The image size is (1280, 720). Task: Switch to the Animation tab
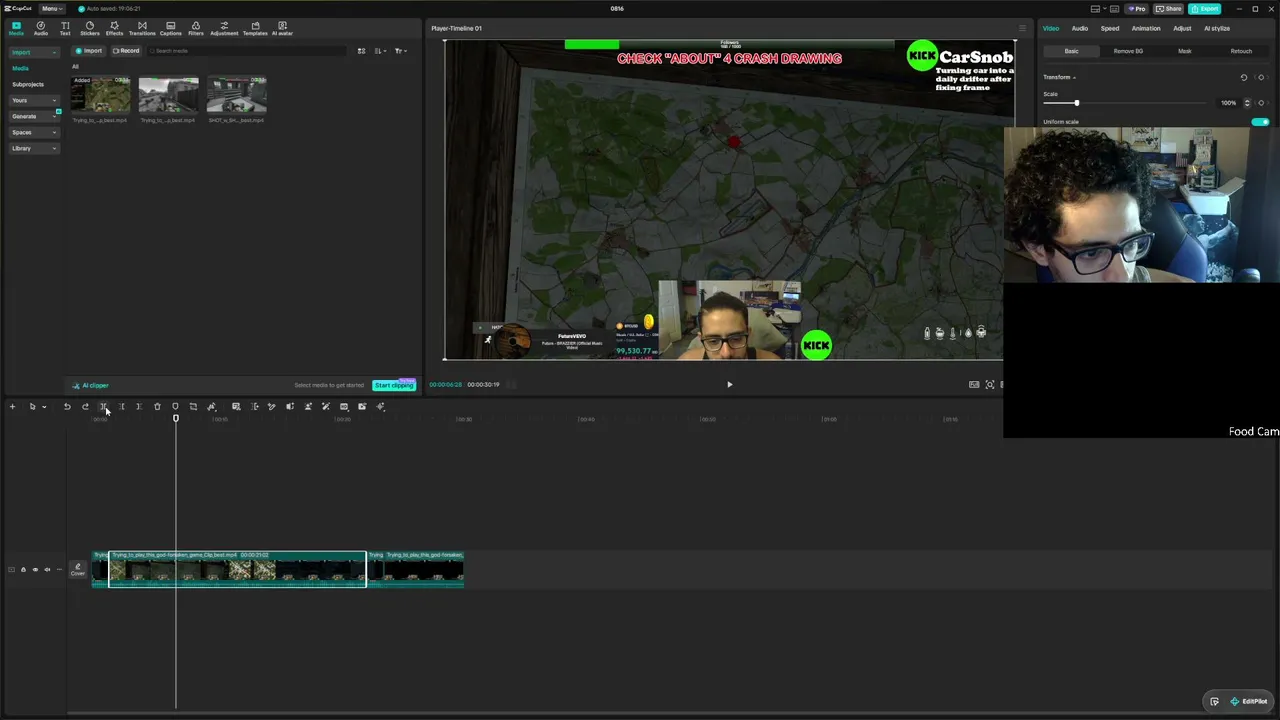click(x=1146, y=28)
